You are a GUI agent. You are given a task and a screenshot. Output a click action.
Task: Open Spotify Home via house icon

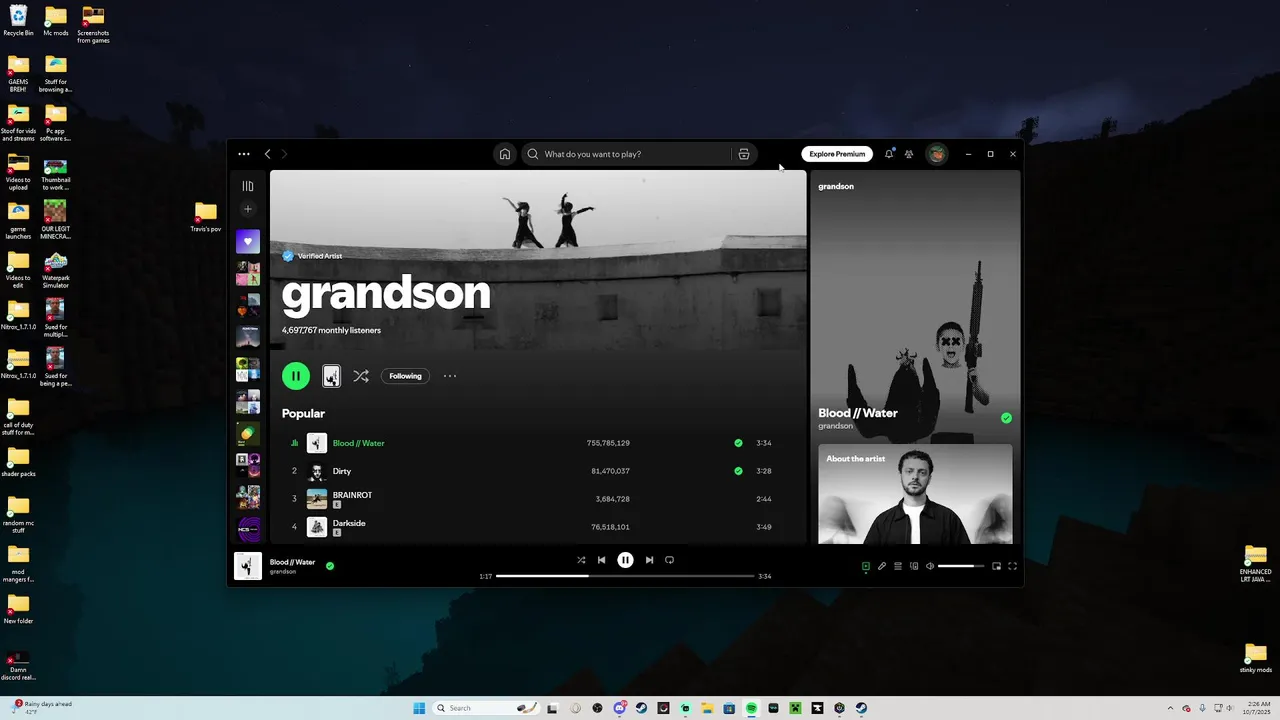pyautogui.click(x=504, y=154)
